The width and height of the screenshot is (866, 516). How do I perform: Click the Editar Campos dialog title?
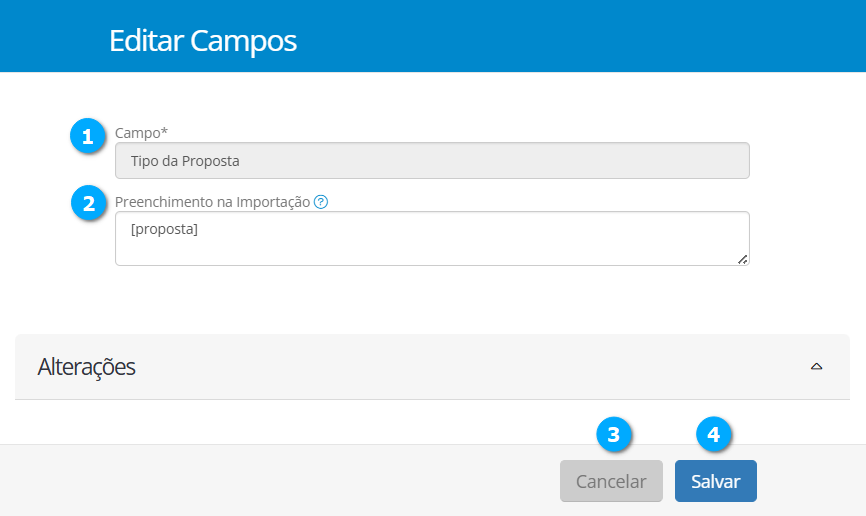click(203, 41)
